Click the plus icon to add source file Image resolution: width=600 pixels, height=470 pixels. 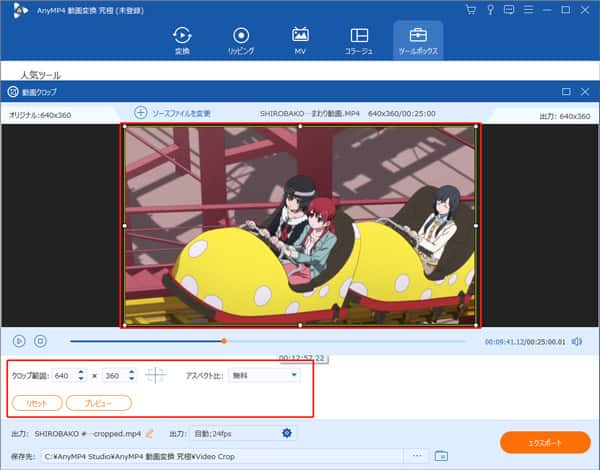point(140,113)
